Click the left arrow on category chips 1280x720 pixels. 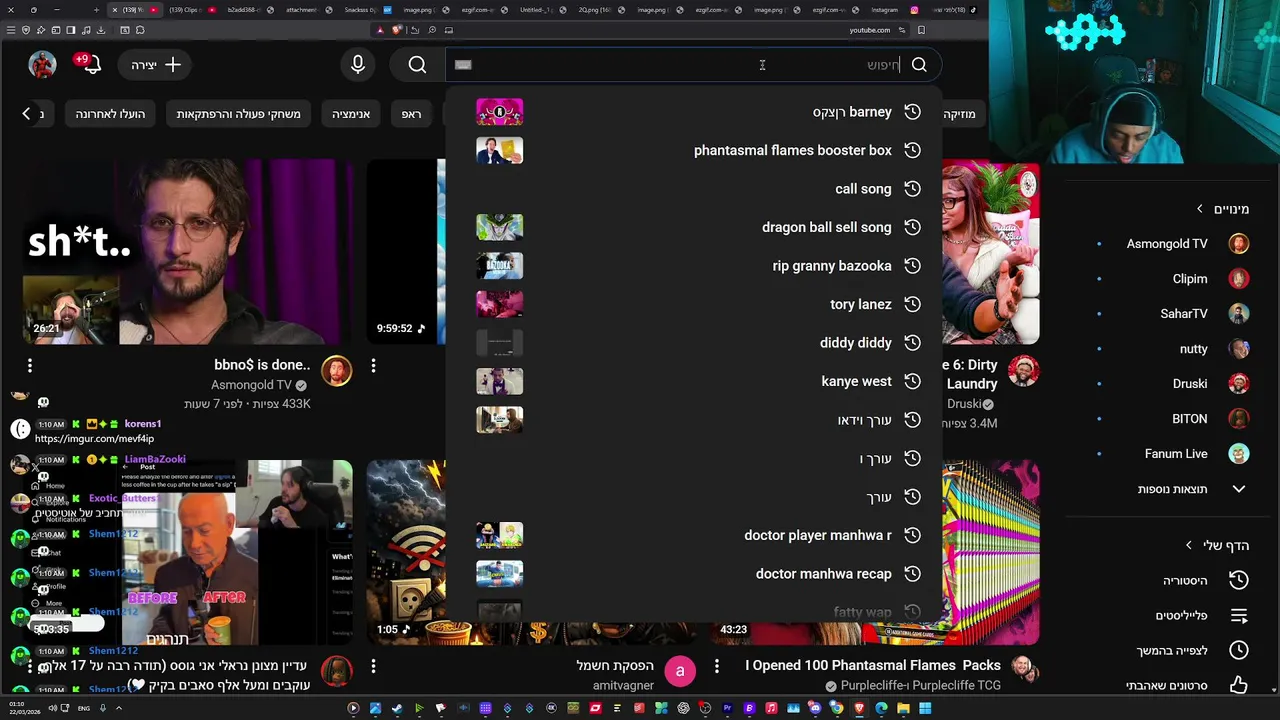pos(27,114)
